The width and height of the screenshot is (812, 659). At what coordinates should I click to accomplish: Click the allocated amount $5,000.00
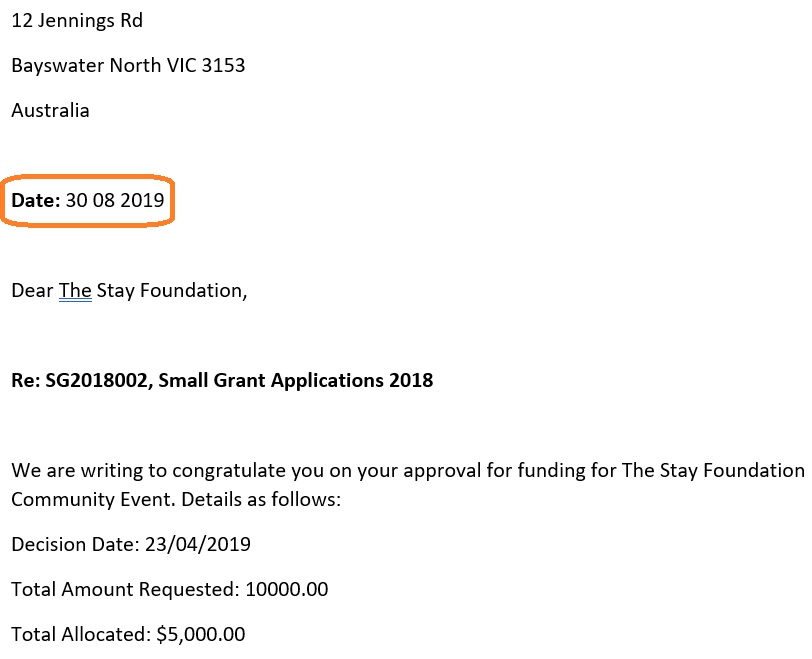click(199, 635)
